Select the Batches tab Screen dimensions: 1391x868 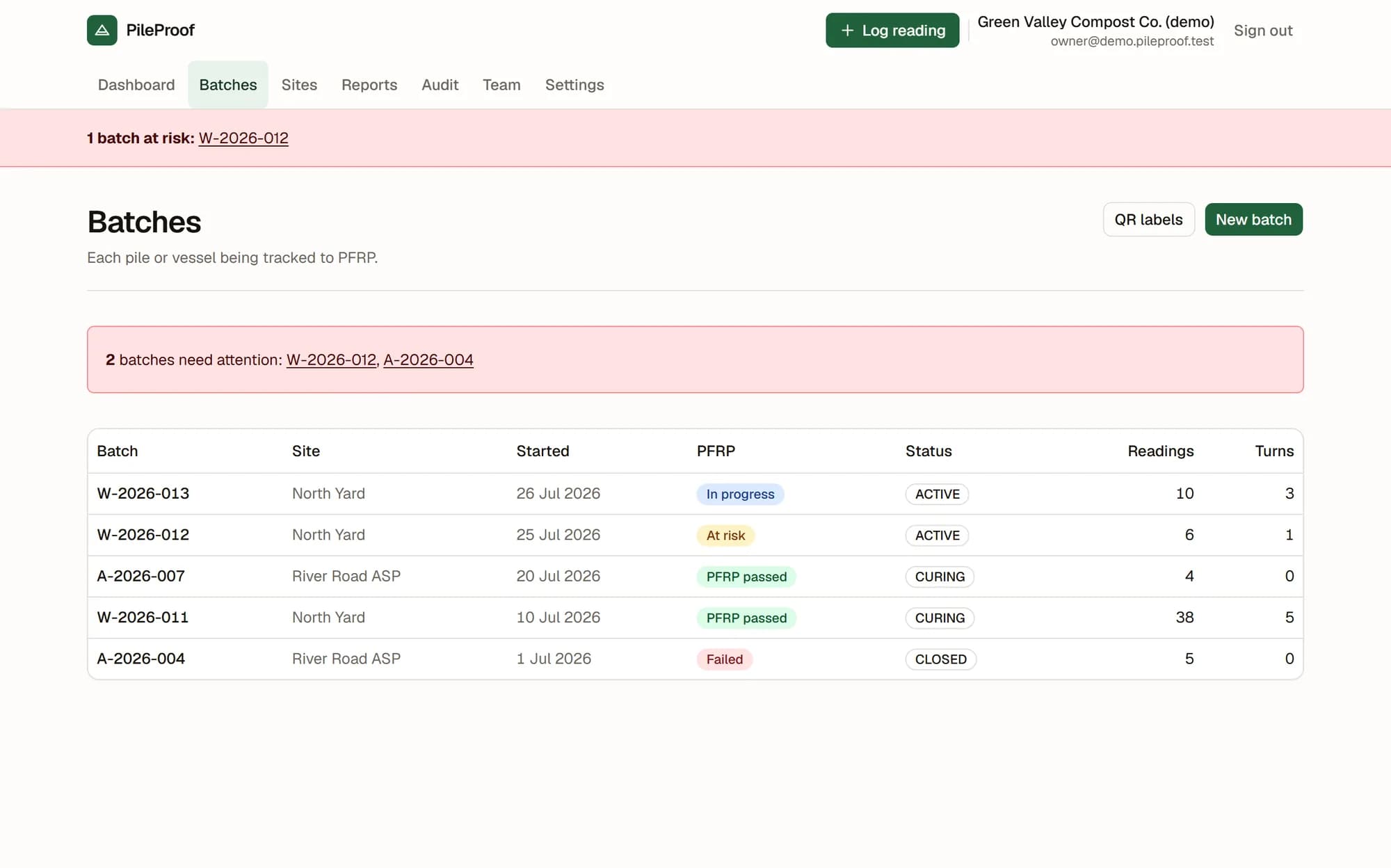tap(228, 85)
